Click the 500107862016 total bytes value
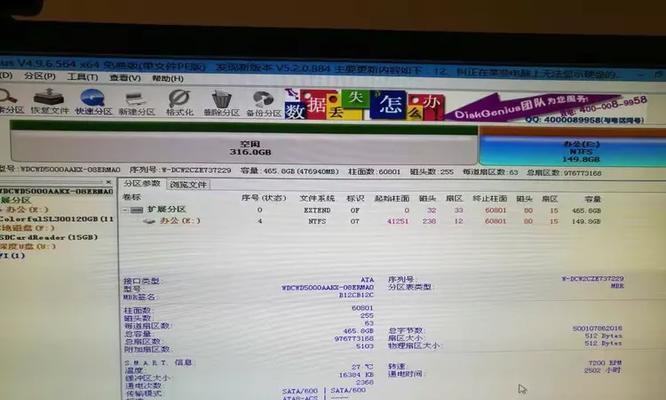 tap(597, 328)
